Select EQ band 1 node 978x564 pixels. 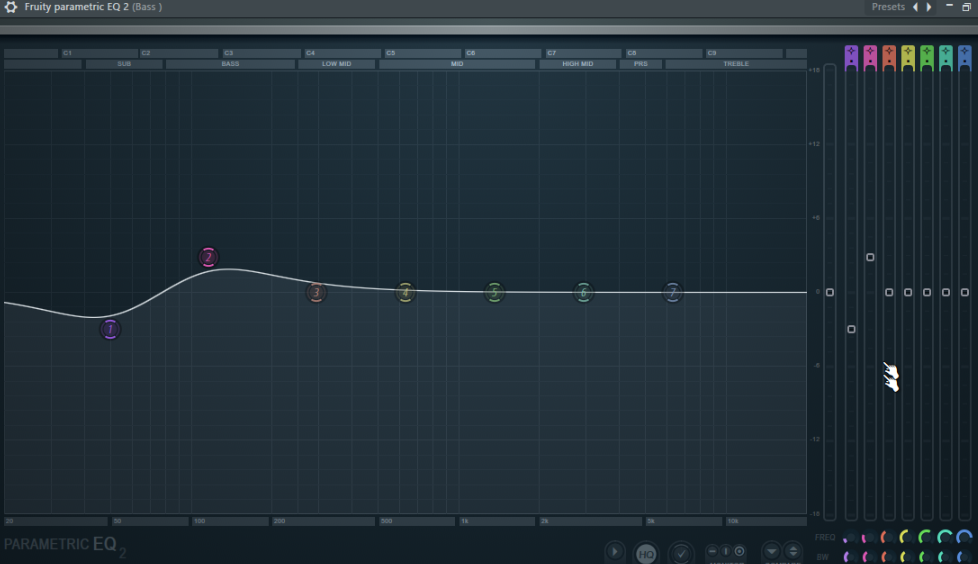(x=110, y=329)
